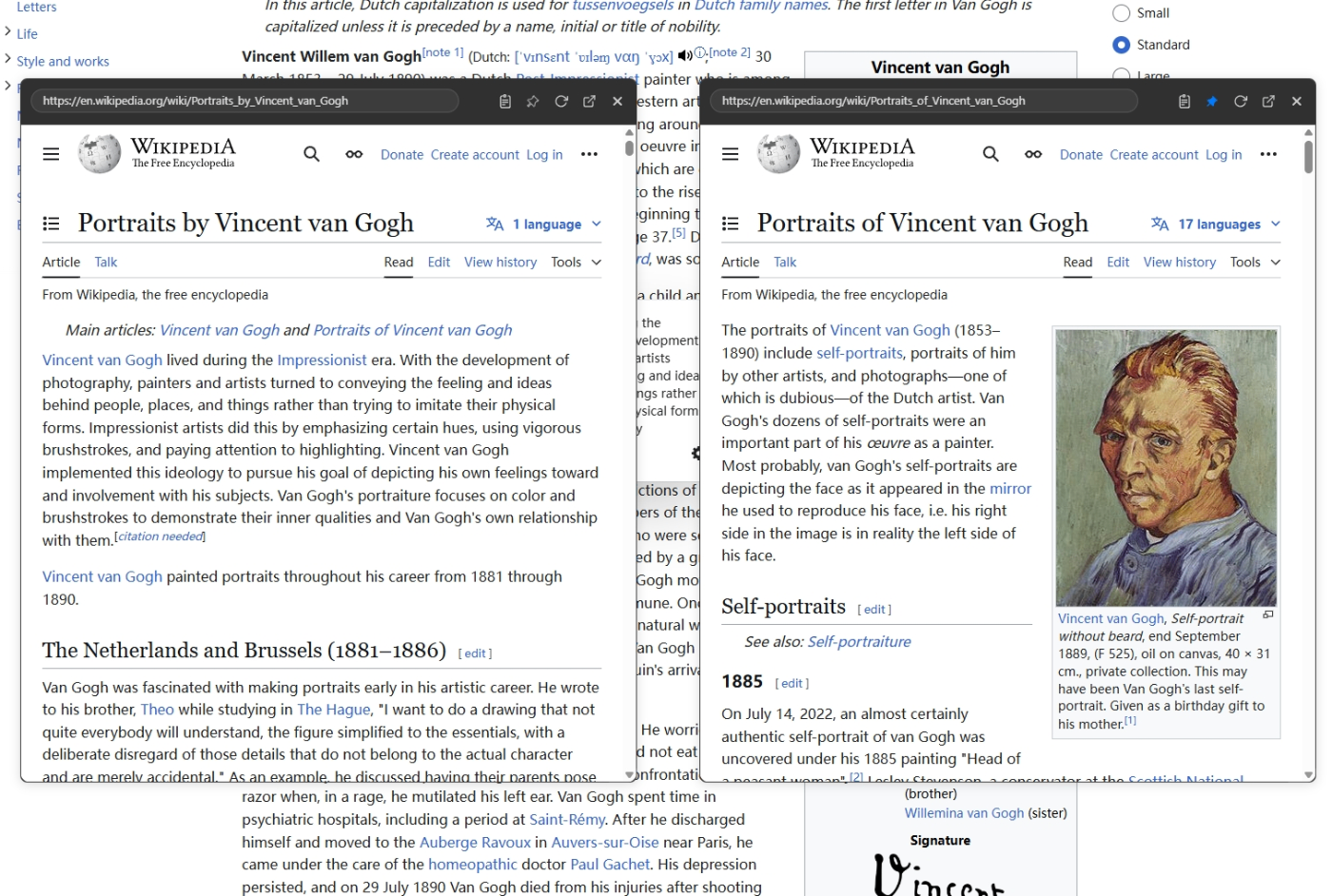Click Create account in Portraits of popup
This screenshot has height=896, width=1332.
click(x=1154, y=155)
